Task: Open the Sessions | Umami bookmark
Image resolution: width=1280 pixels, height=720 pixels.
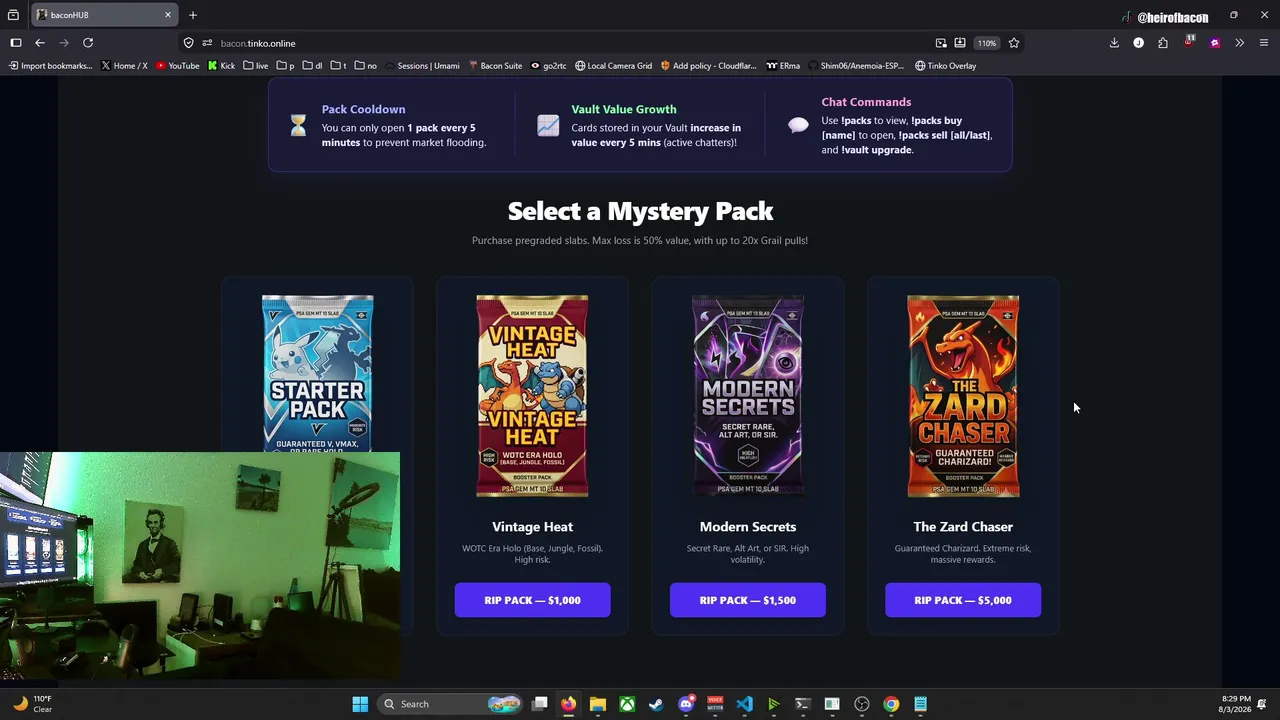Action: [x=422, y=66]
